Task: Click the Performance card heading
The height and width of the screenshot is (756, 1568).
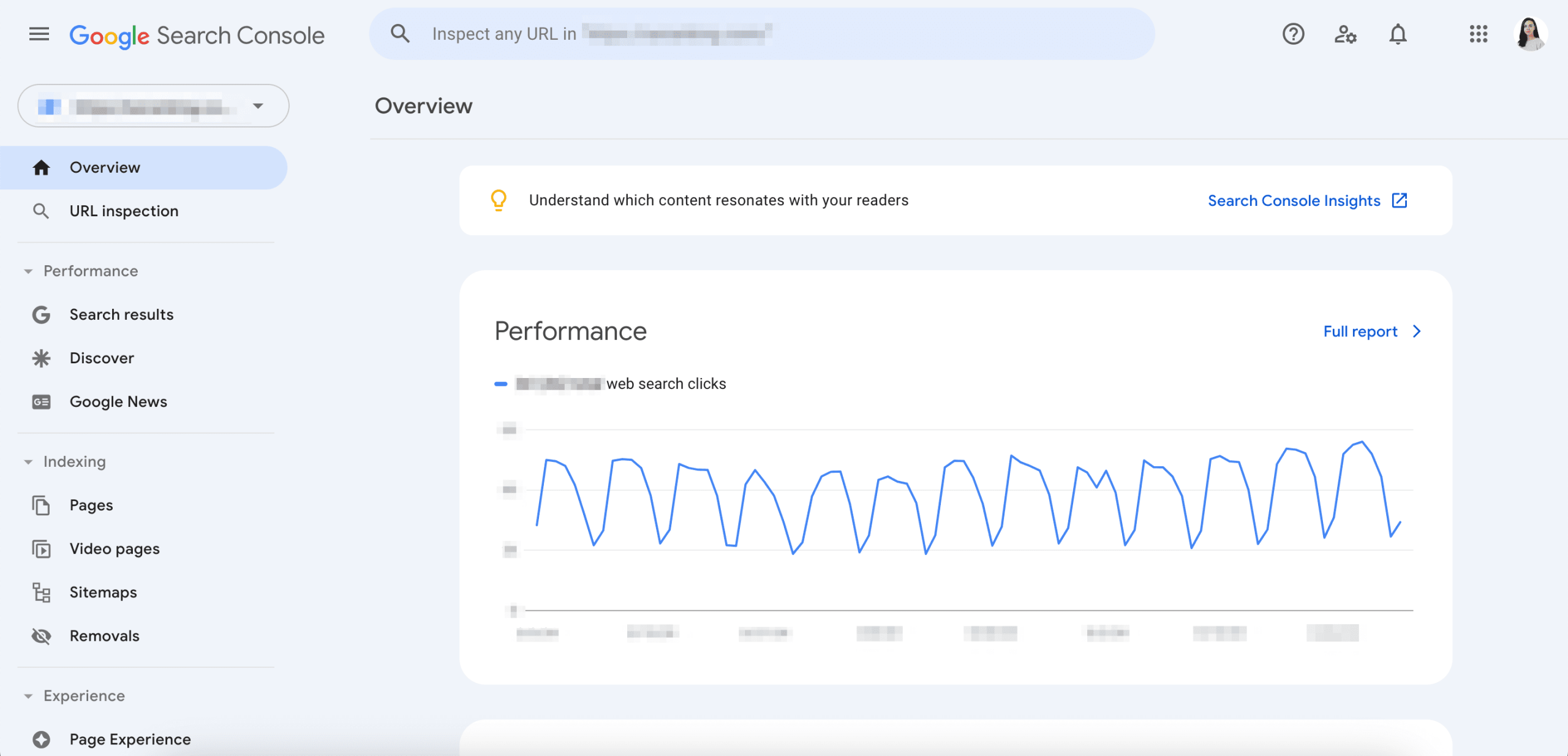Action: (570, 331)
